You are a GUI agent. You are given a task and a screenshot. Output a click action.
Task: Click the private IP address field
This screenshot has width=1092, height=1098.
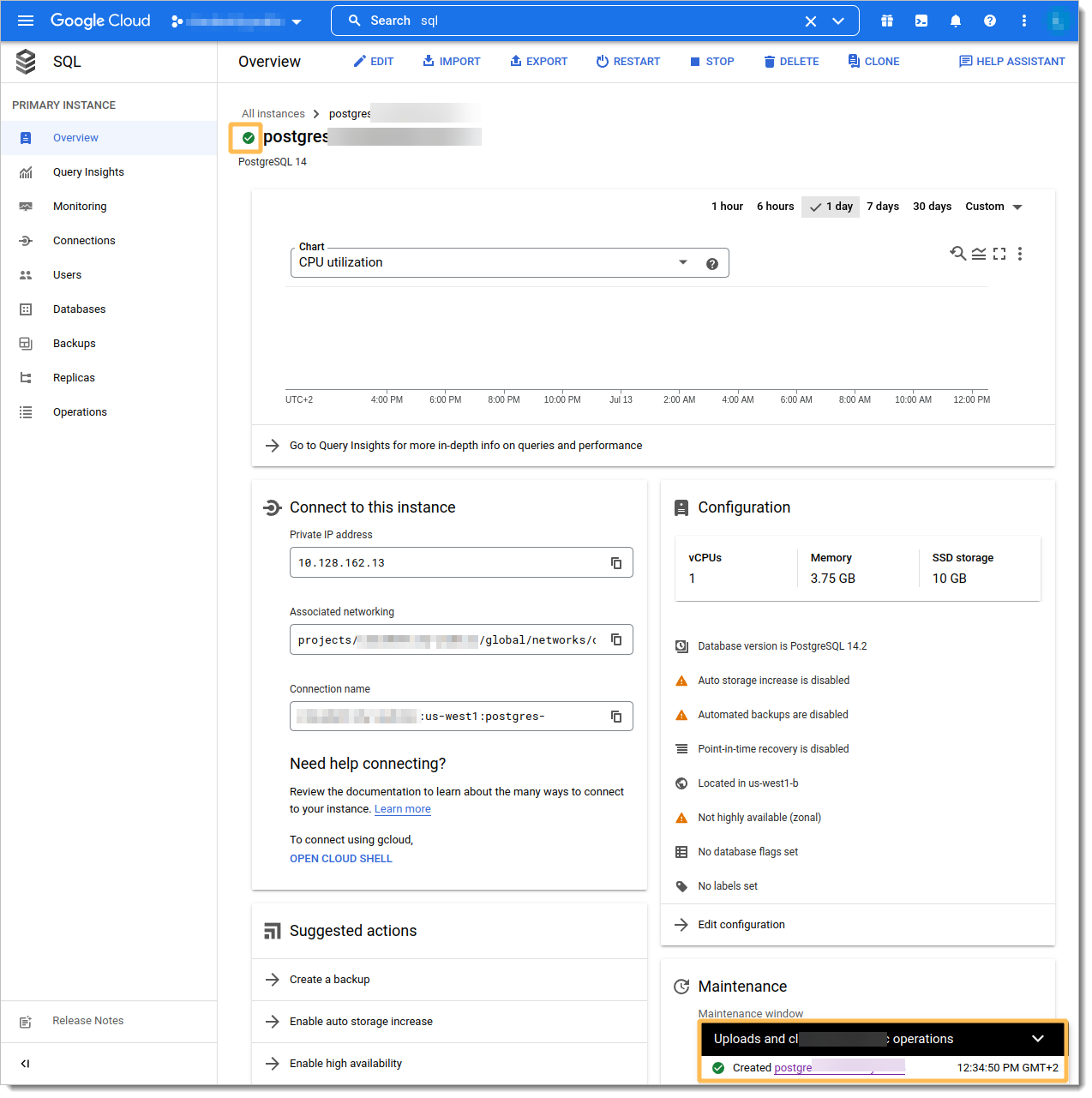click(x=461, y=563)
